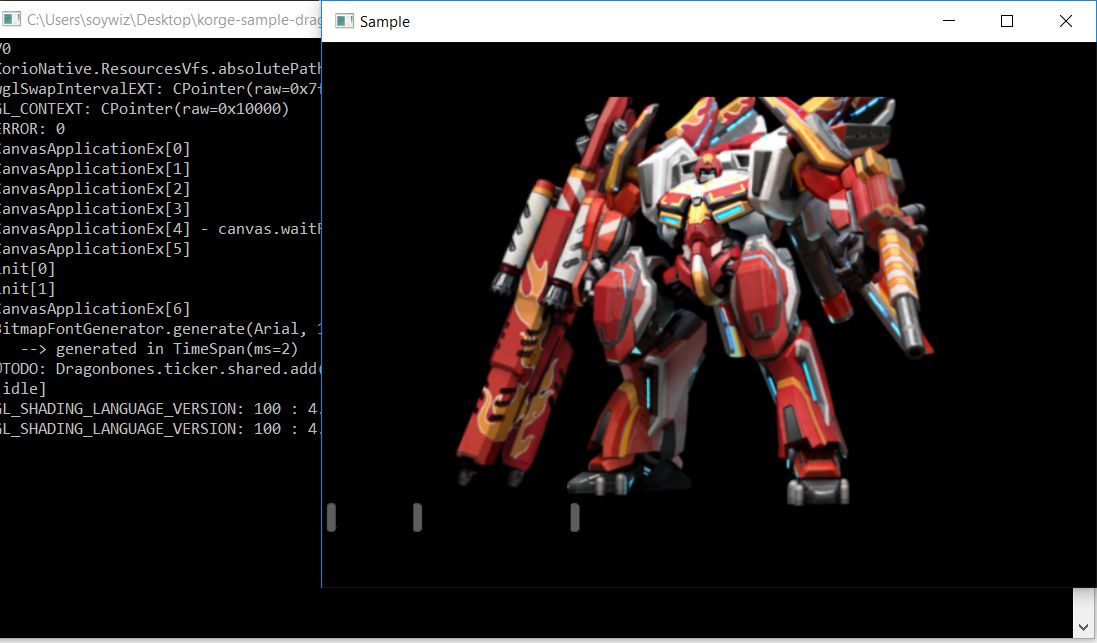Click the gray slider handle near the mecha's foot
1097x643 pixels.
tap(575, 516)
